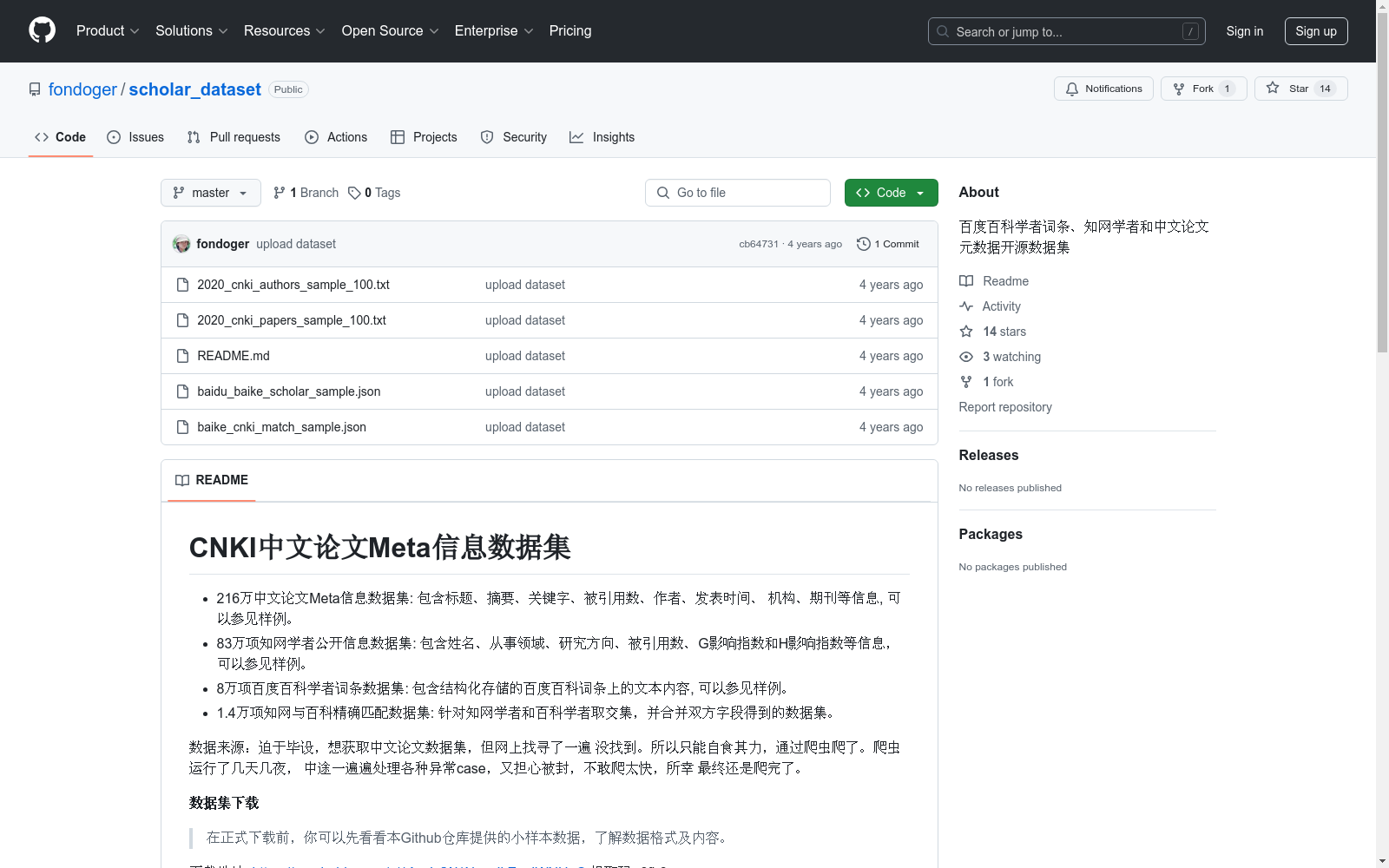Screen dimensions: 1389x868
Task: Click the eye icon beside 3 watching
Action: point(966,357)
